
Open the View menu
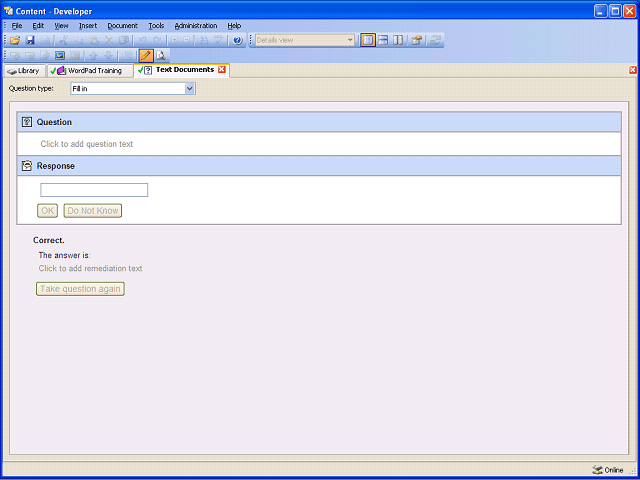tap(61, 26)
